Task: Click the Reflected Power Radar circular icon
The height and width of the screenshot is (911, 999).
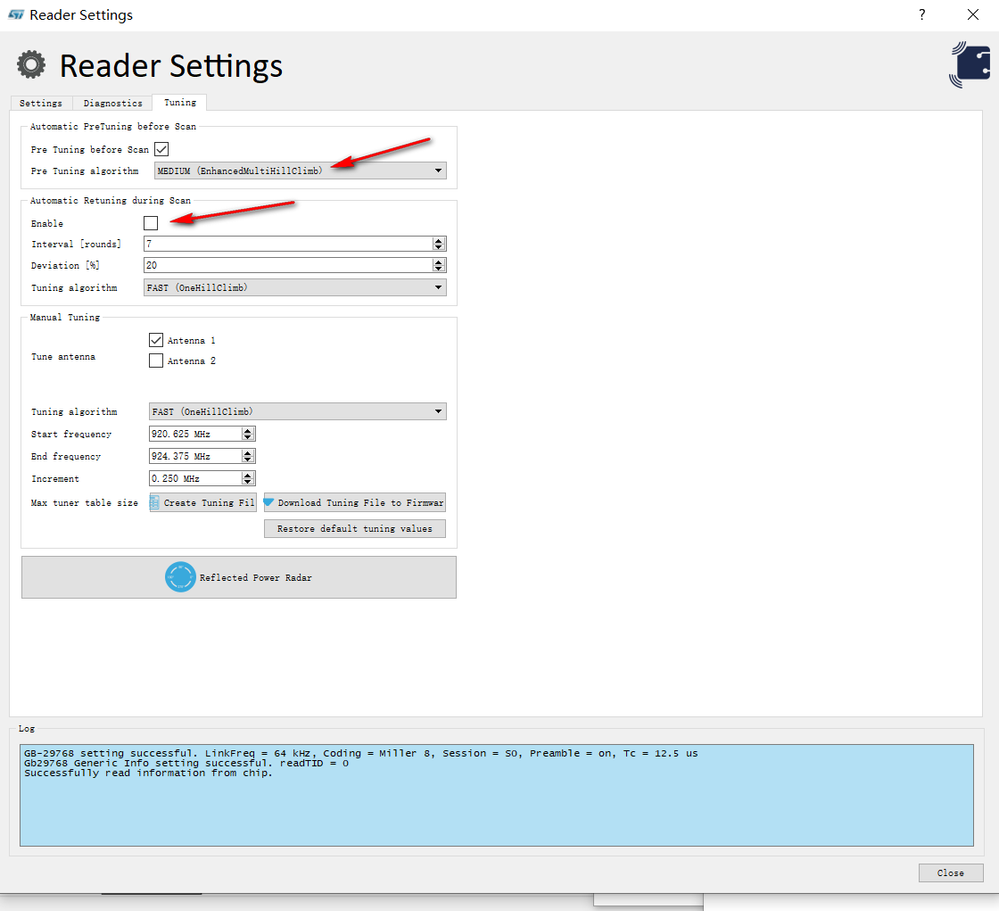Action: coord(180,577)
